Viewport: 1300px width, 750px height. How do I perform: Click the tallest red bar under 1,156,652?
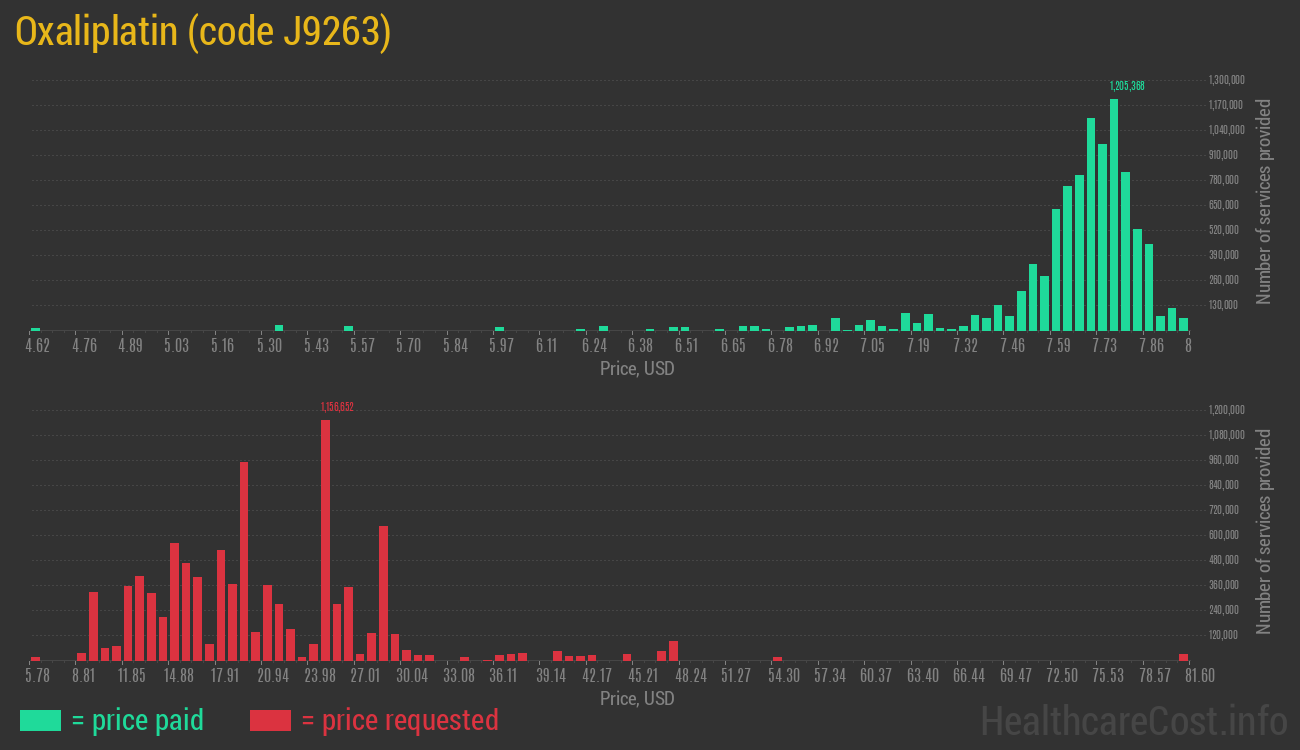[x=325, y=540]
